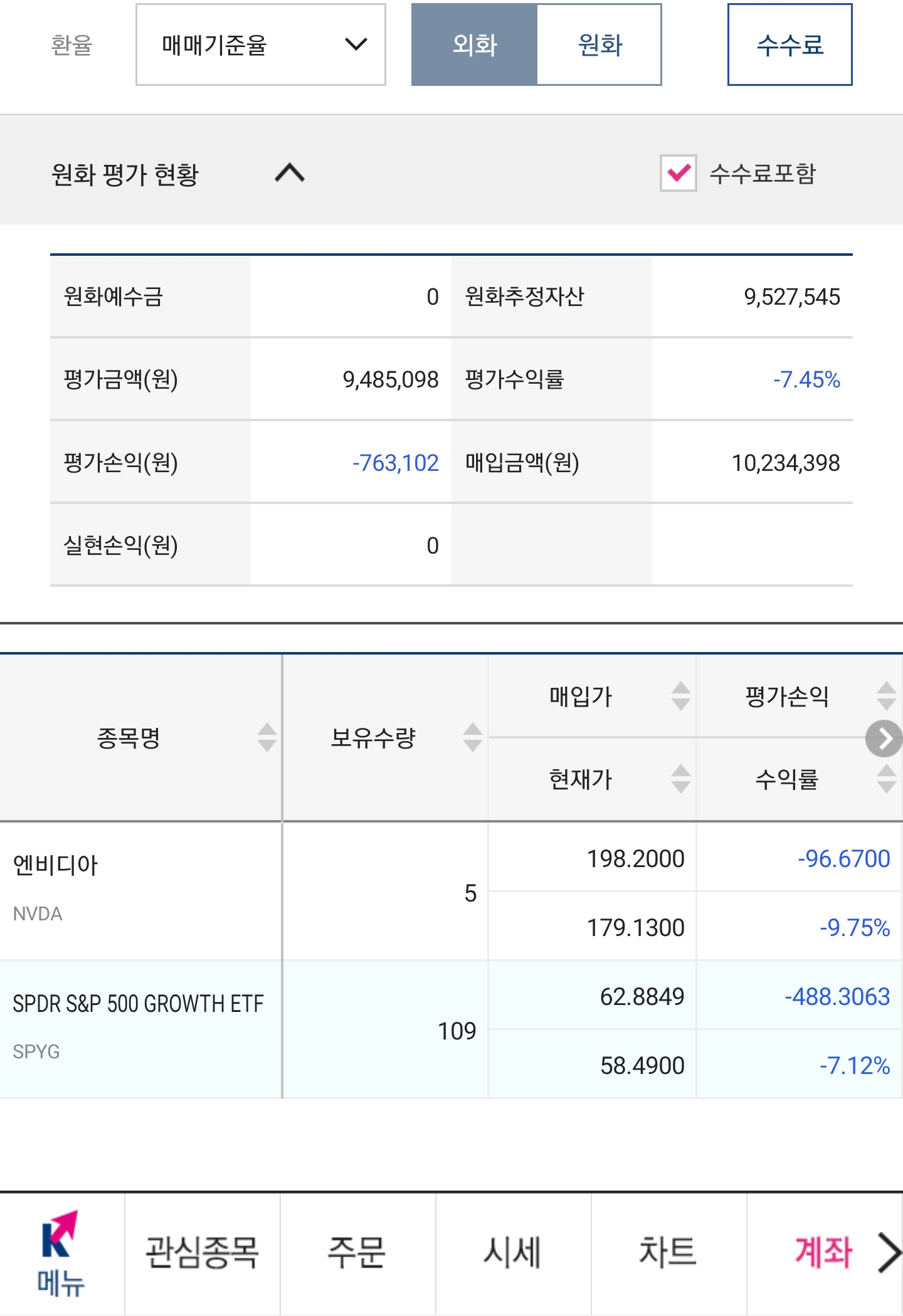Tap the 원화추정자산 value 9,527,545
The image size is (903, 1316).
coord(792,297)
